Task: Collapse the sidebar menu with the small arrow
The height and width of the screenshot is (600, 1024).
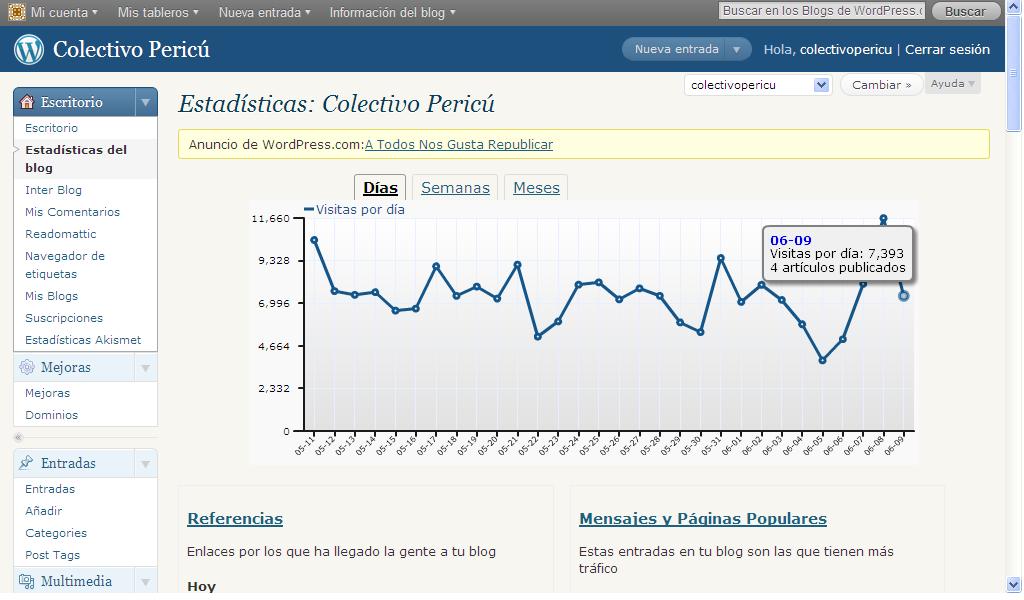Action: pos(18,437)
